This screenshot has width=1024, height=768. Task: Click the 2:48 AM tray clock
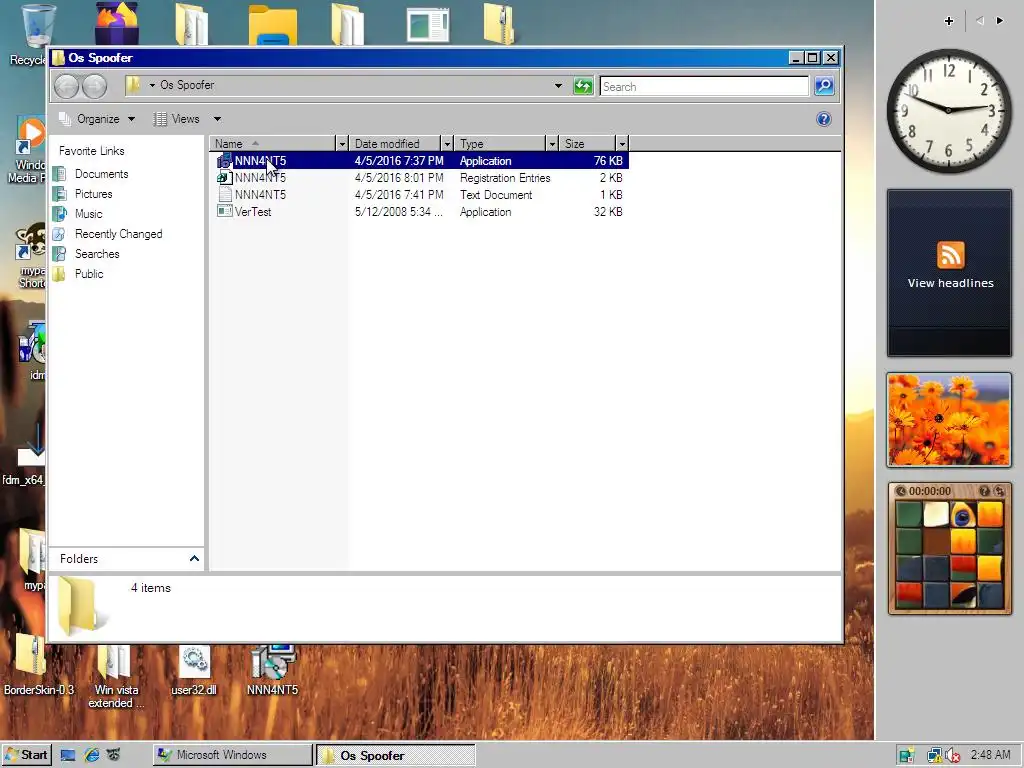click(x=991, y=755)
